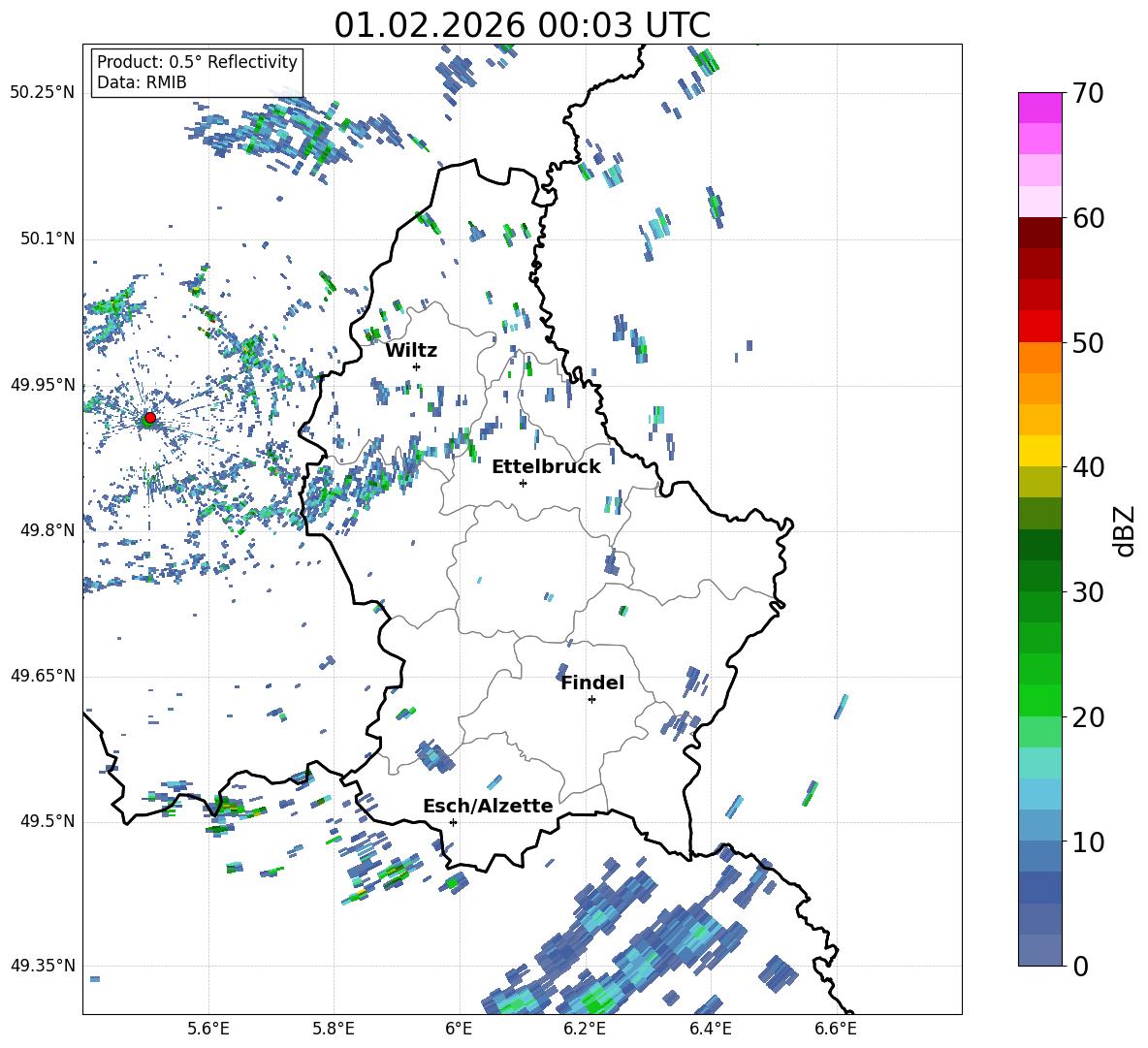
Task: Click the Wiltz station cross marker
Action: (x=417, y=366)
